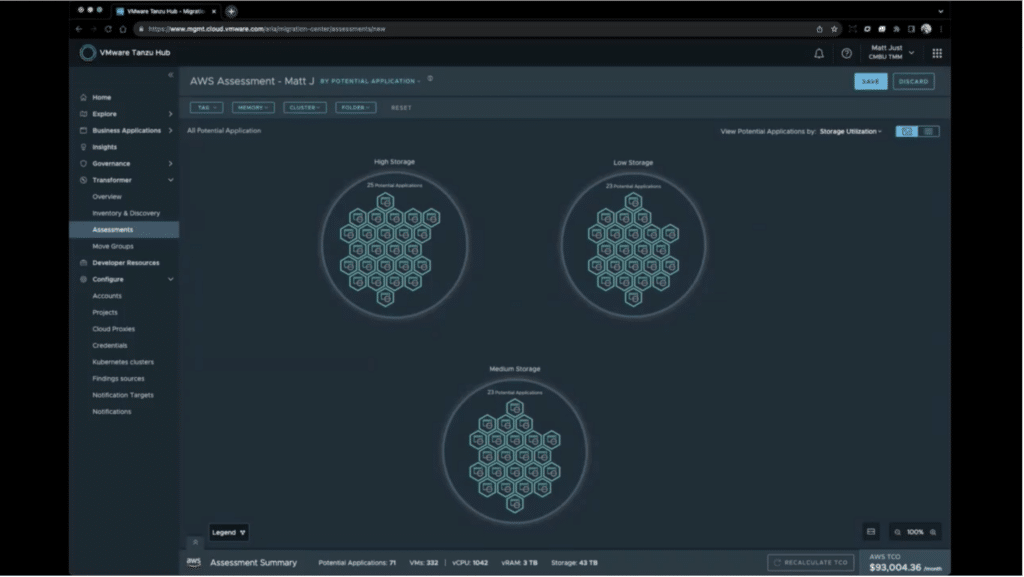Discard the assessment changes

coord(913,82)
